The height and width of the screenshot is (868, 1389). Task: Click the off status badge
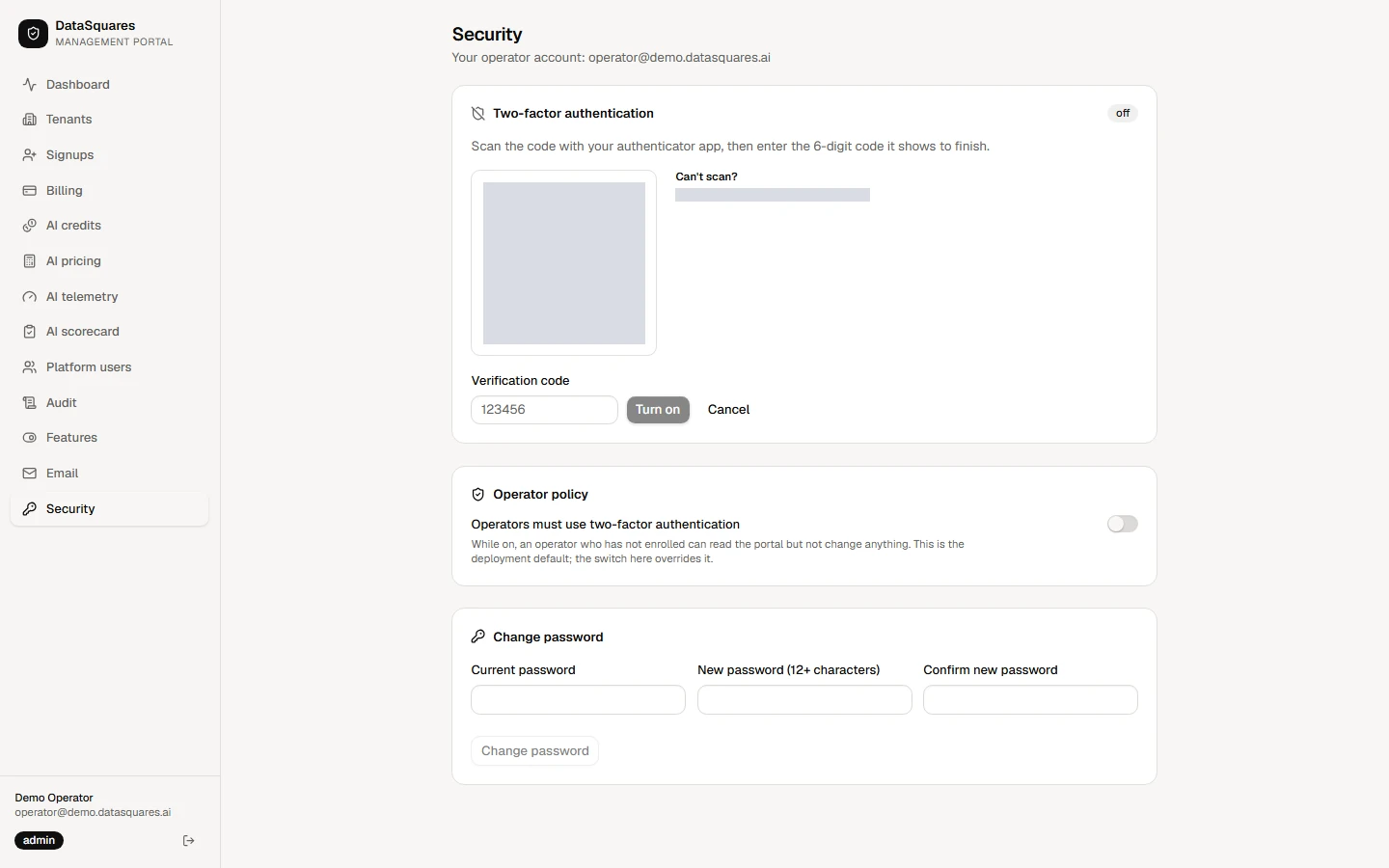point(1123,114)
